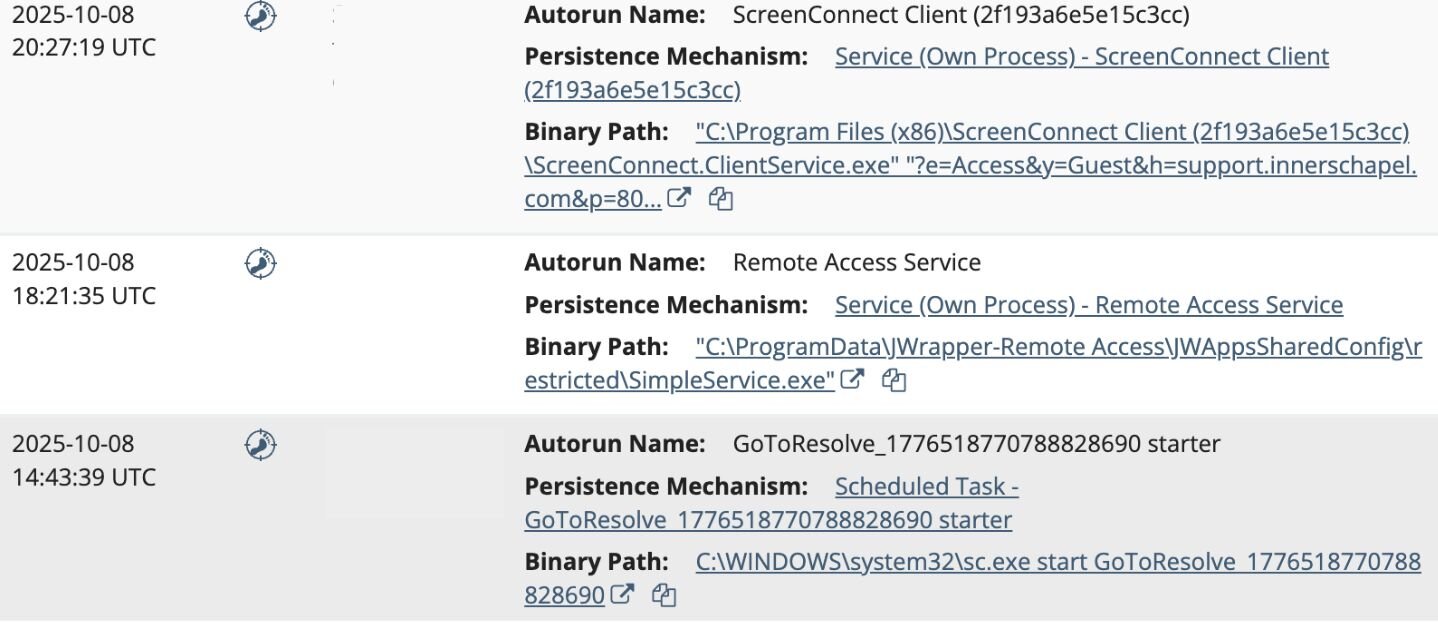The height and width of the screenshot is (622, 1438).
Task: Open the ScreenConnect binary path external link icon
Action: pos(679,199)
